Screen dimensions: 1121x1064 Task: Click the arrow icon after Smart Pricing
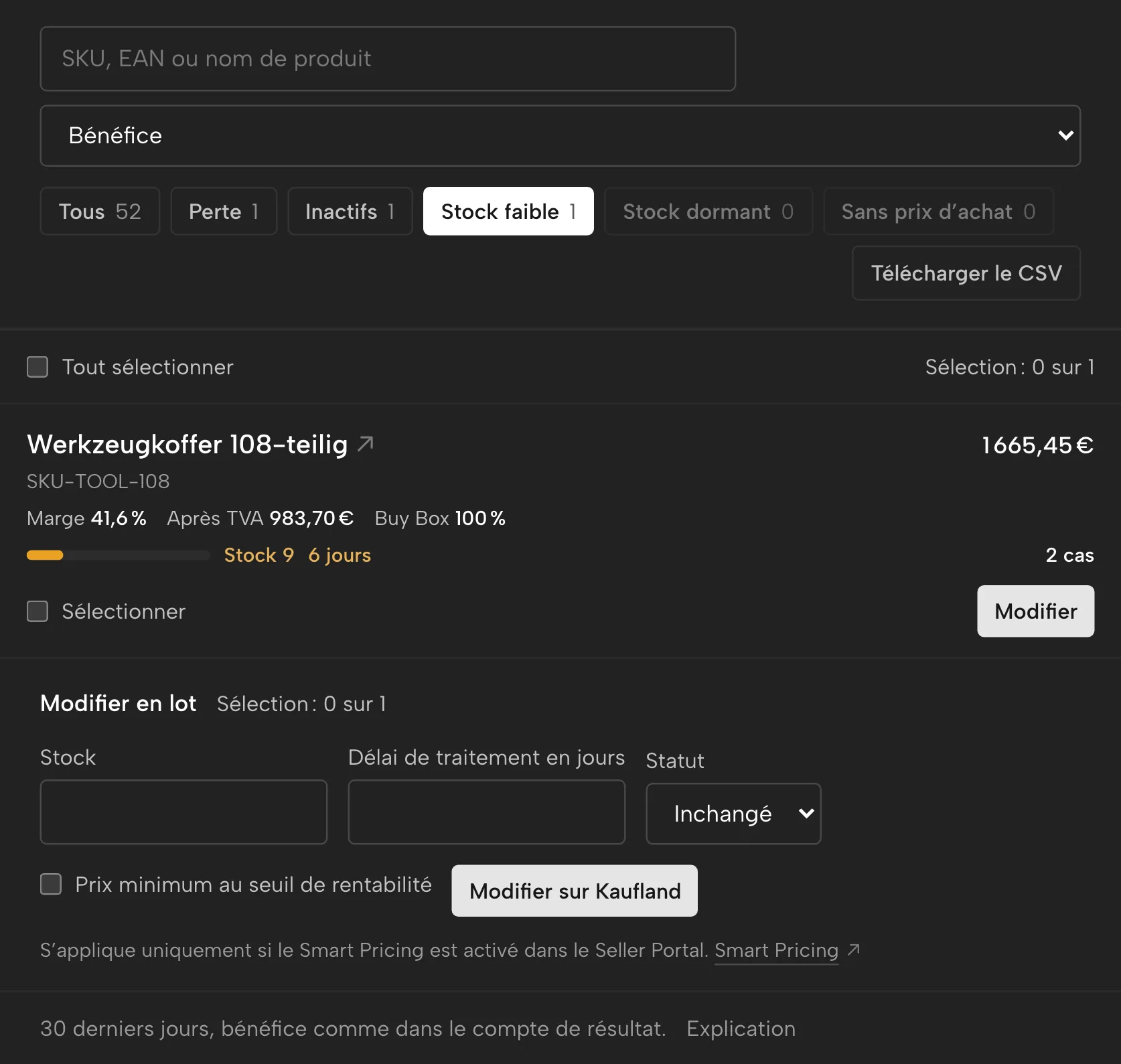click(854, 949)
